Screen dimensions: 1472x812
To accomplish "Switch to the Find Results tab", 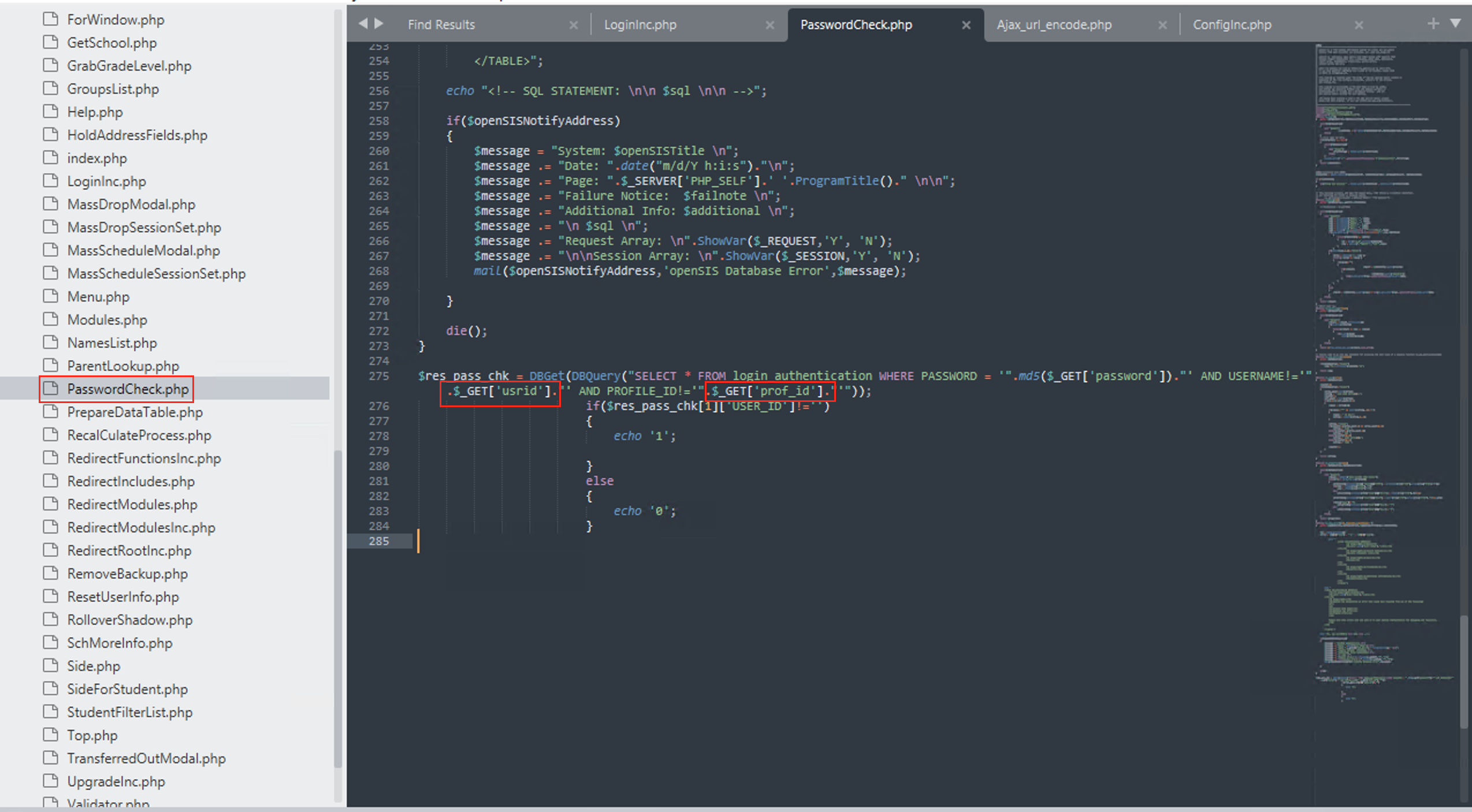I will (441, 24).
